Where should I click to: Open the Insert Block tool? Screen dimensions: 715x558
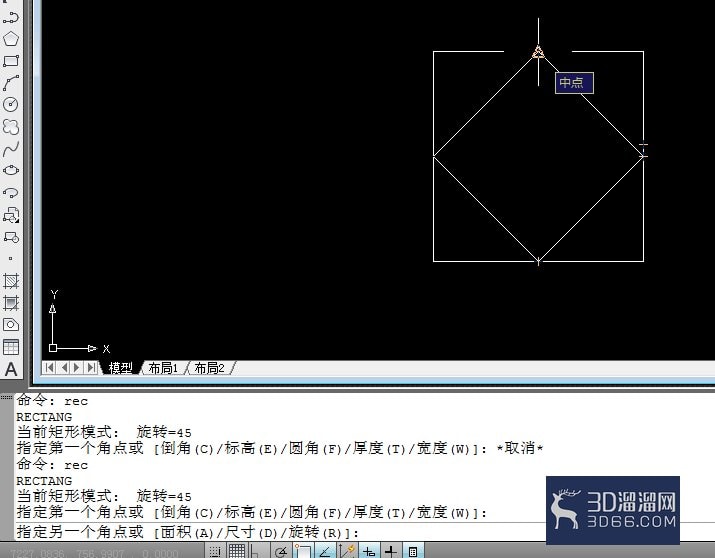click(x=11, y=215)
